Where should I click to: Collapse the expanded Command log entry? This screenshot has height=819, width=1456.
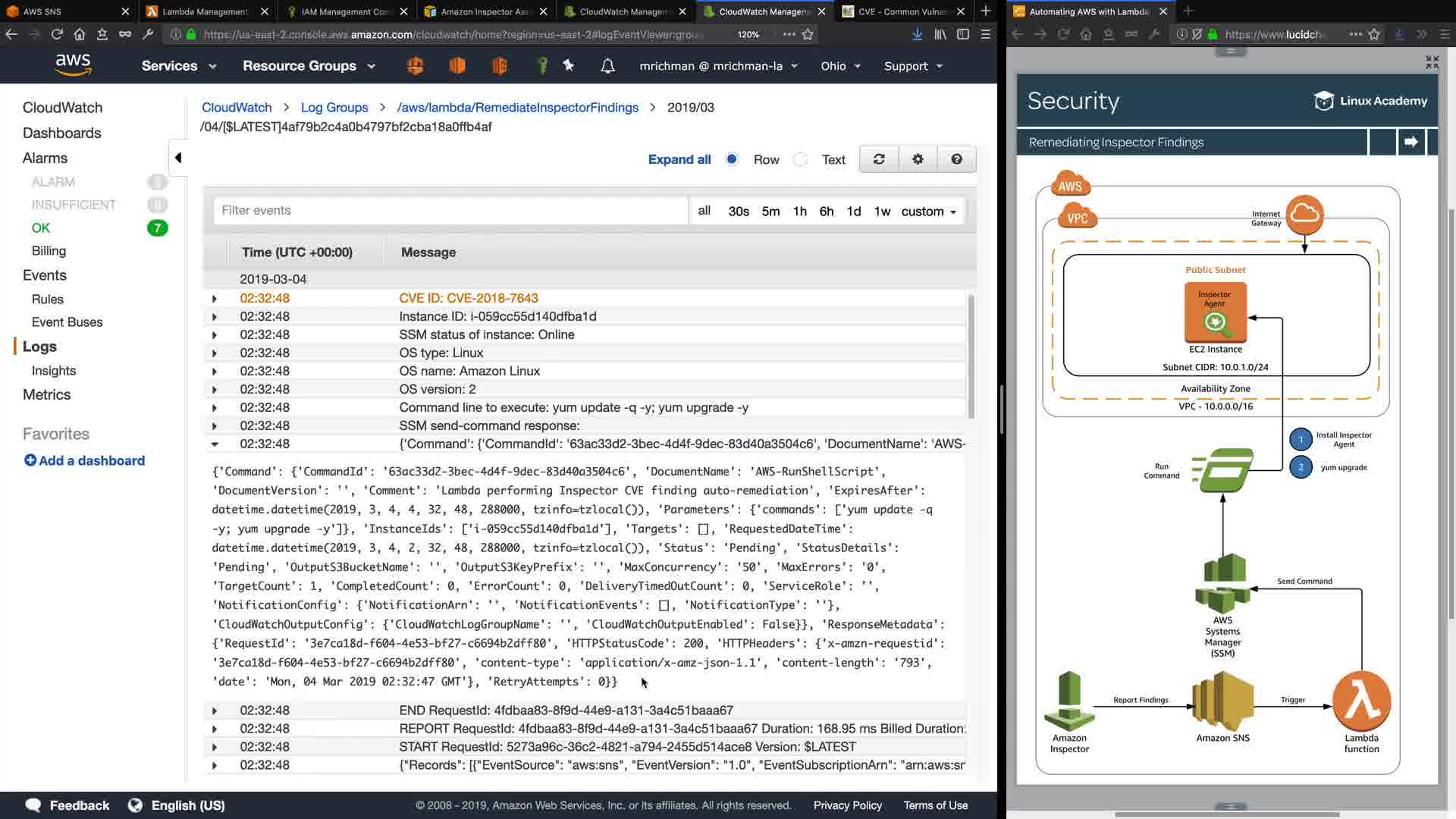tap(215, 444)
